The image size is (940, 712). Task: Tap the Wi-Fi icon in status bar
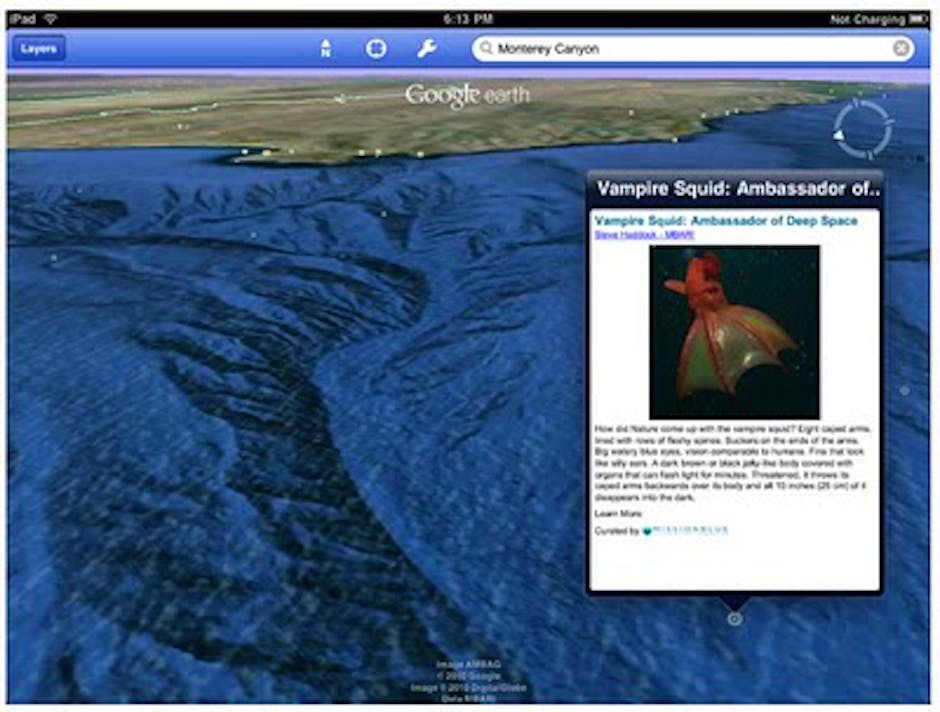50,19
